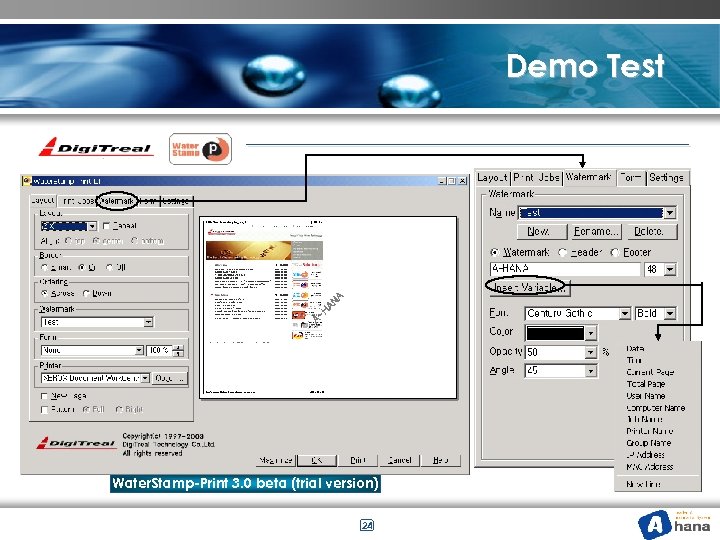
Task: Click the New watermark button
Action: 542,231
